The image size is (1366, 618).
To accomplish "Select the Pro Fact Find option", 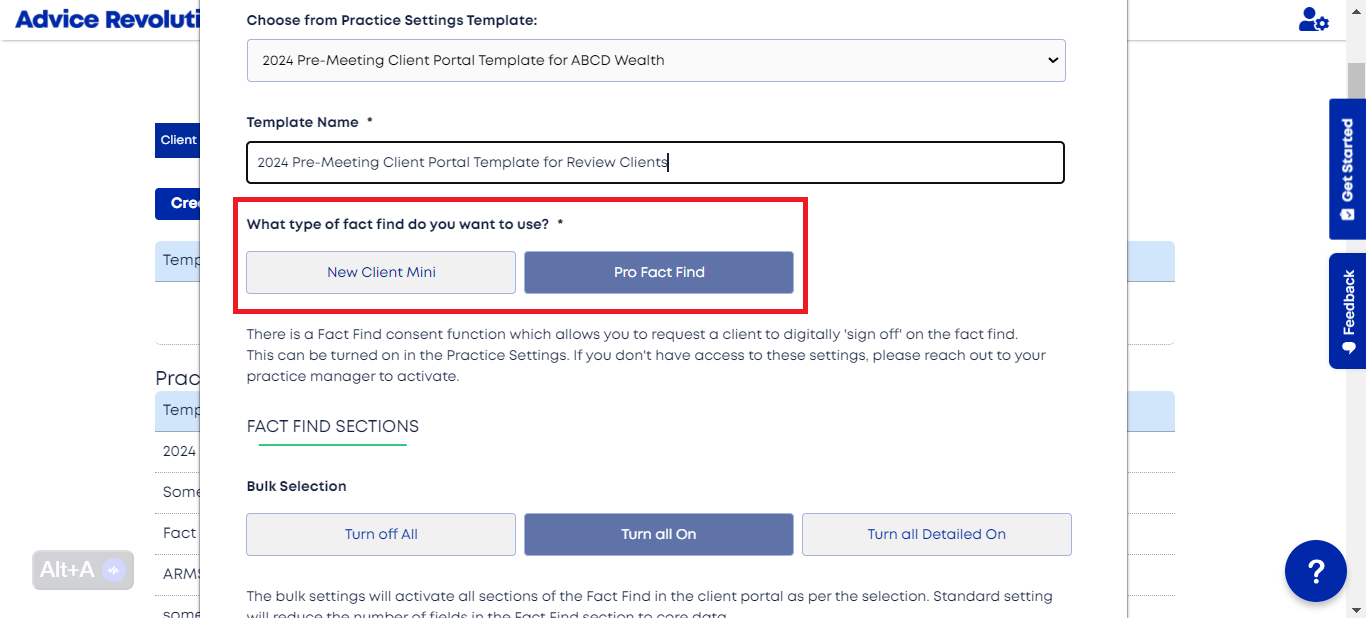I will click(x=659, y=272).
